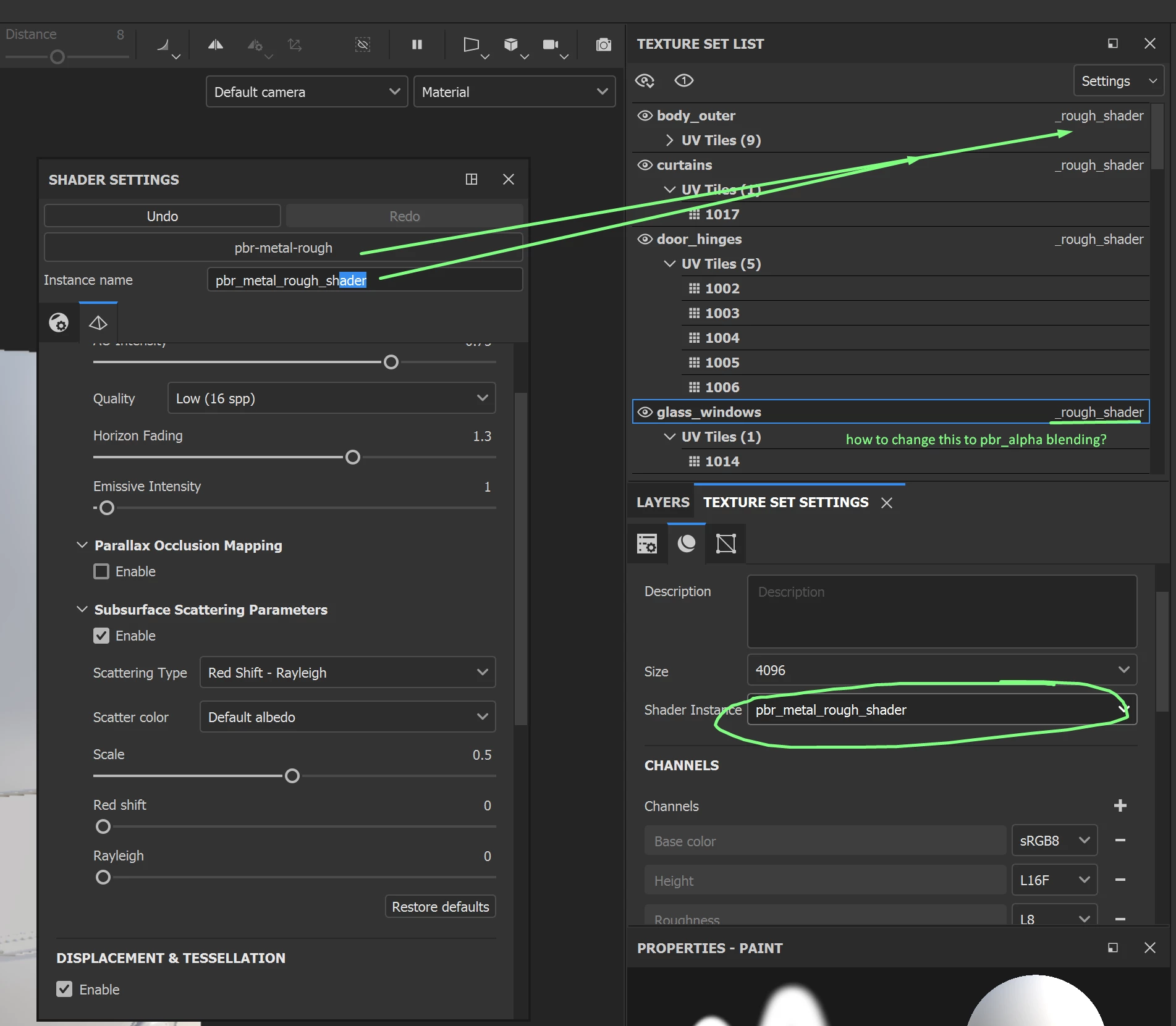Screen dimensions: 1176x1026
Task: Click the pbr-metal-rough shader button
Action: pos(284,248)
